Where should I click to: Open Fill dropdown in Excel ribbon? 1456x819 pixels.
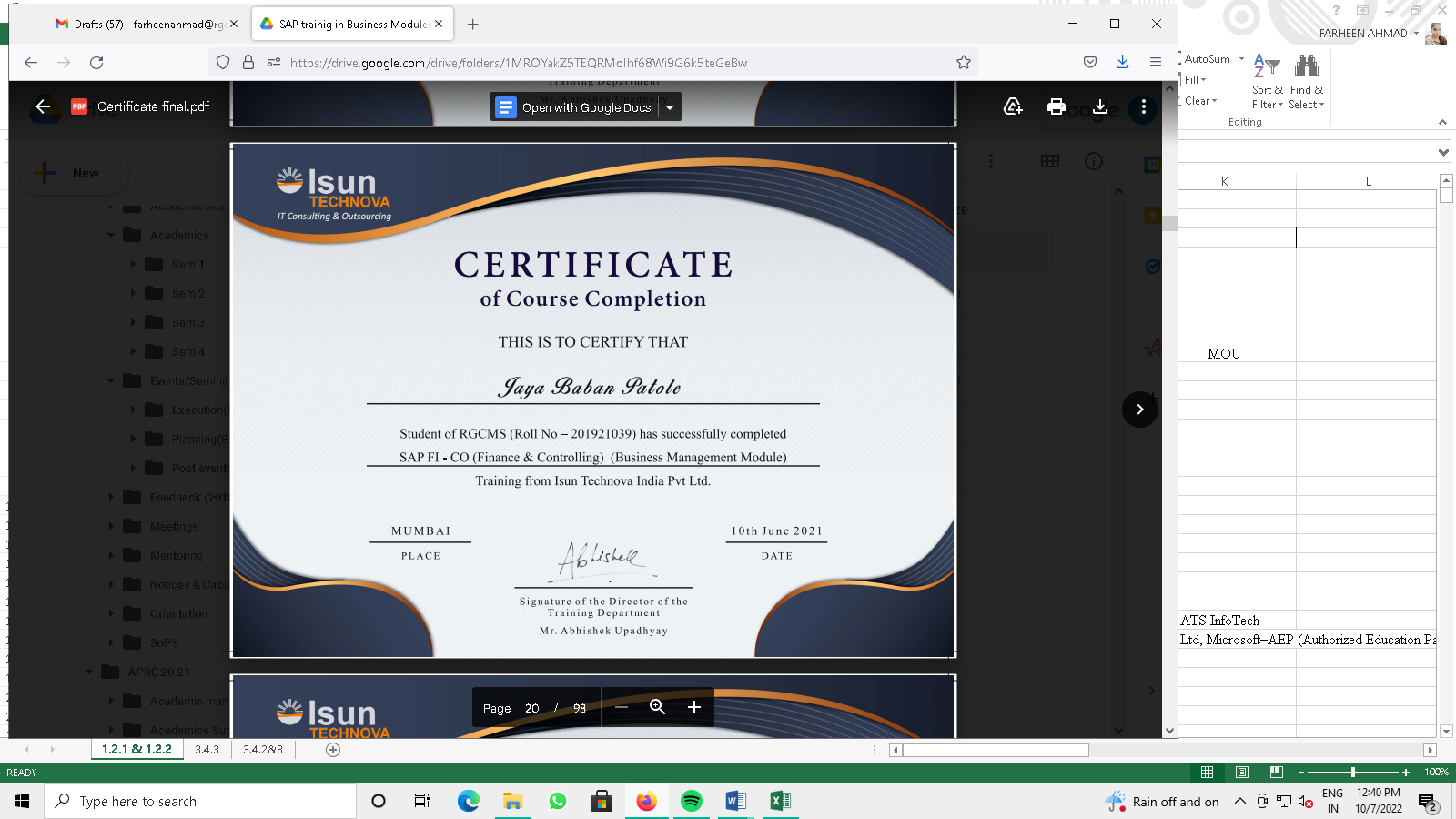click(x=1195, y=80)
